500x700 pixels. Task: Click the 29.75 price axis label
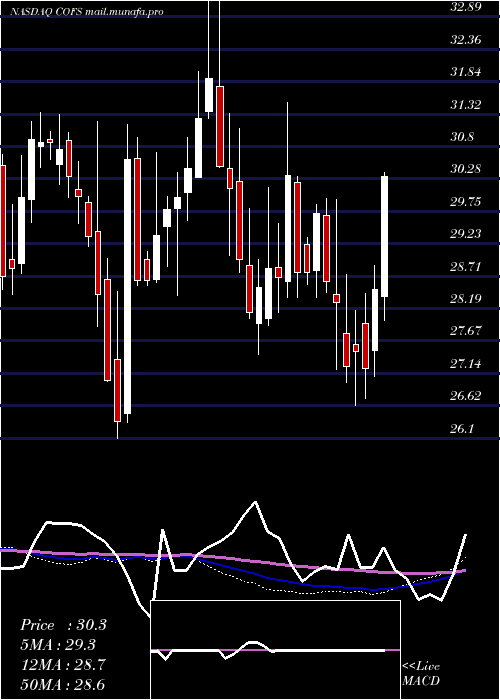[466, 201]
